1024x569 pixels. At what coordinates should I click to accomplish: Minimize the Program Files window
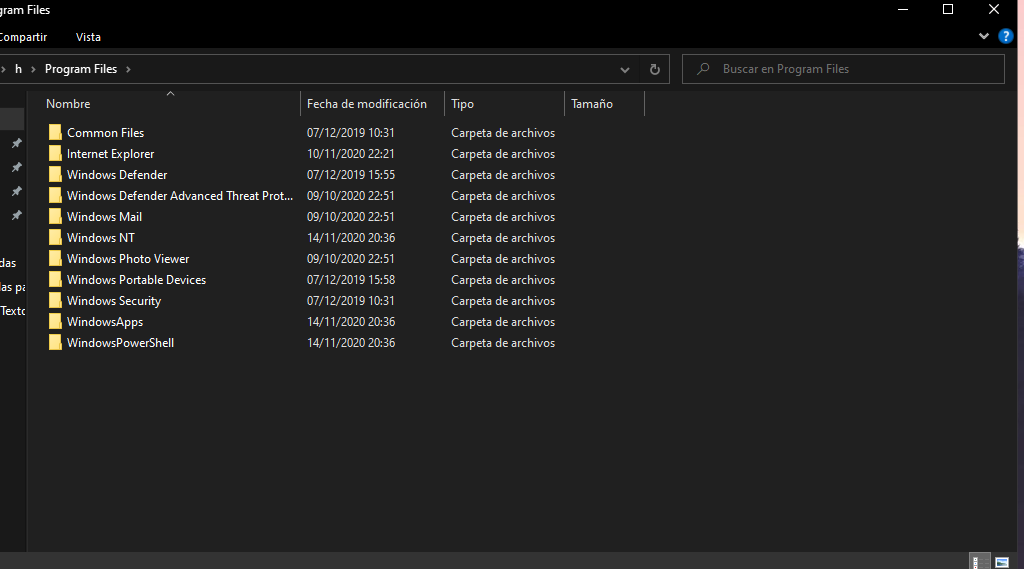(x=903, y=9)
